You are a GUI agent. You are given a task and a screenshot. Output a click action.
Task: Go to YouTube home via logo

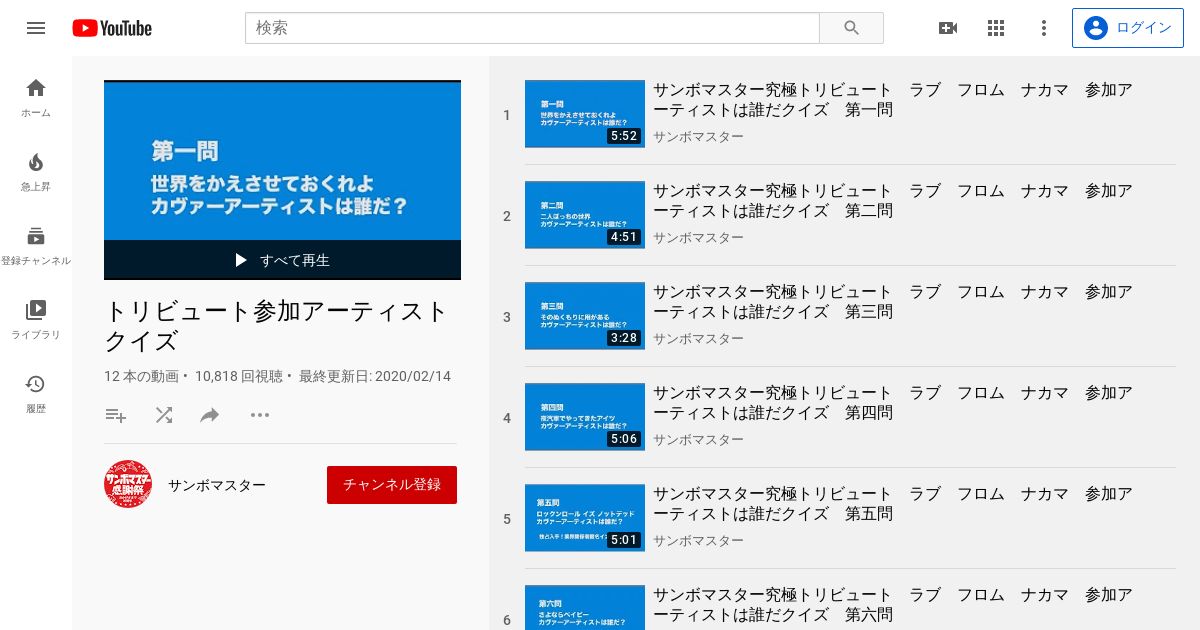[x=112, y=28]
